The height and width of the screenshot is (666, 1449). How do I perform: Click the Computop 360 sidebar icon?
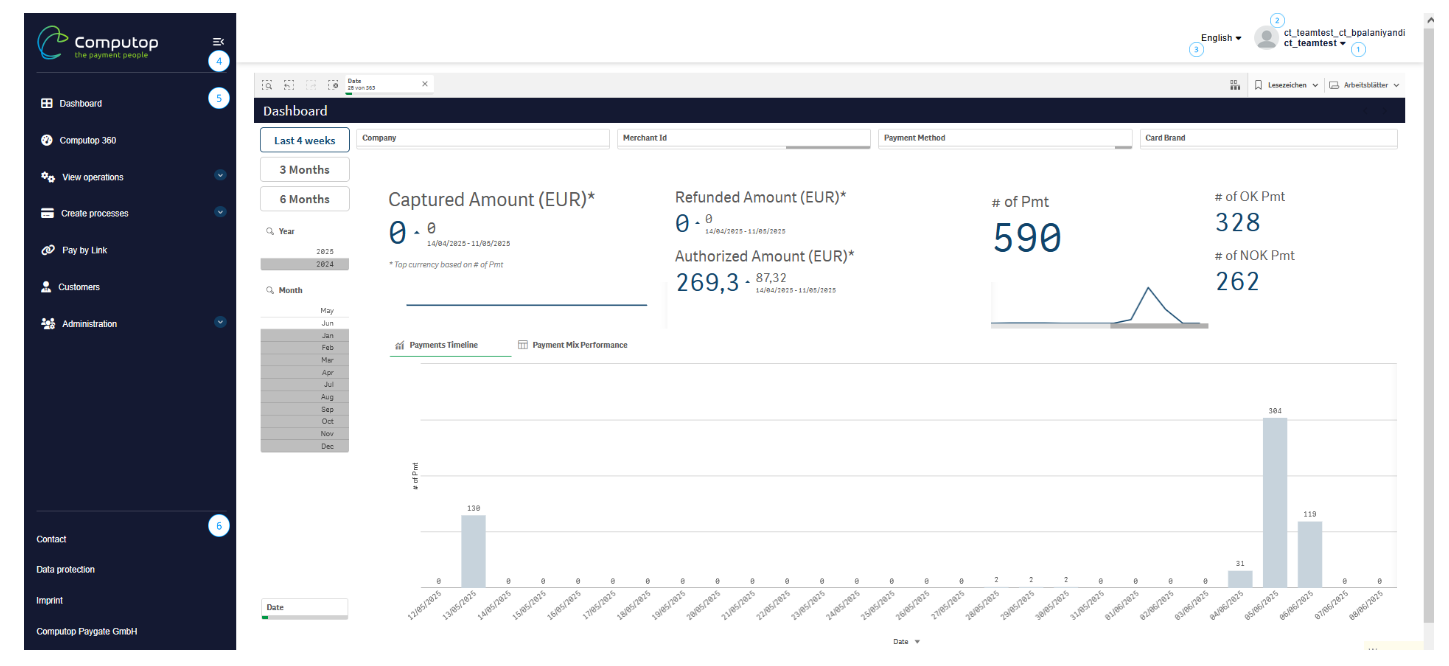(x=46, y=140)
